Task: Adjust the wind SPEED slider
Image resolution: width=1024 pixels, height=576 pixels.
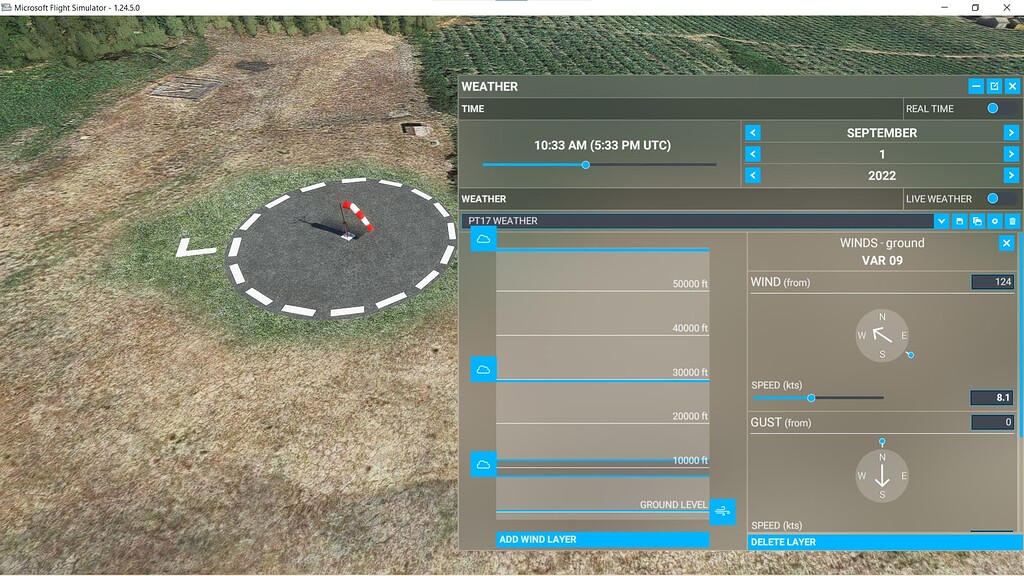Action: [811, 396]
